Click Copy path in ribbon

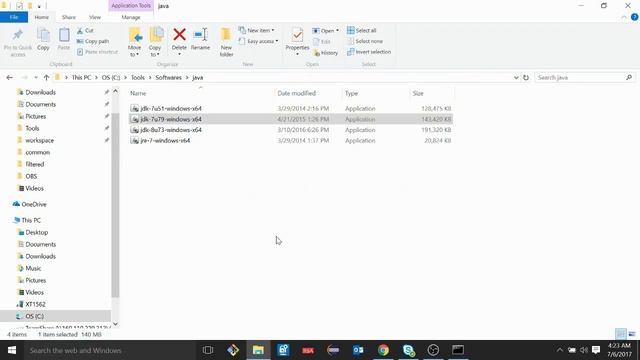pyautogui.click(x=93, y=41)
